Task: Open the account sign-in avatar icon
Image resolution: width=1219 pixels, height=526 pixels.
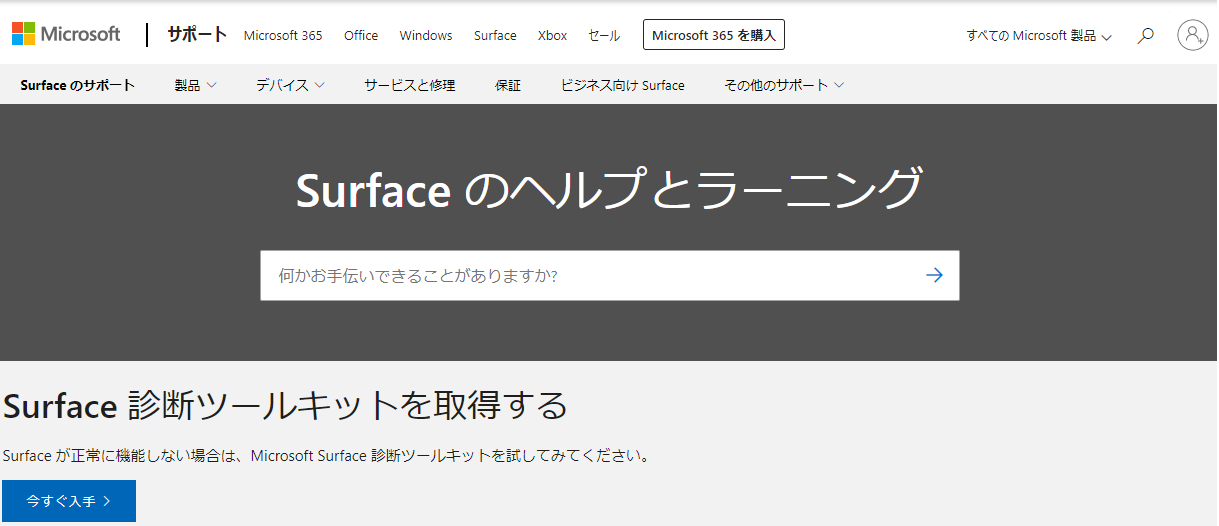Action: pos(1193,35)
